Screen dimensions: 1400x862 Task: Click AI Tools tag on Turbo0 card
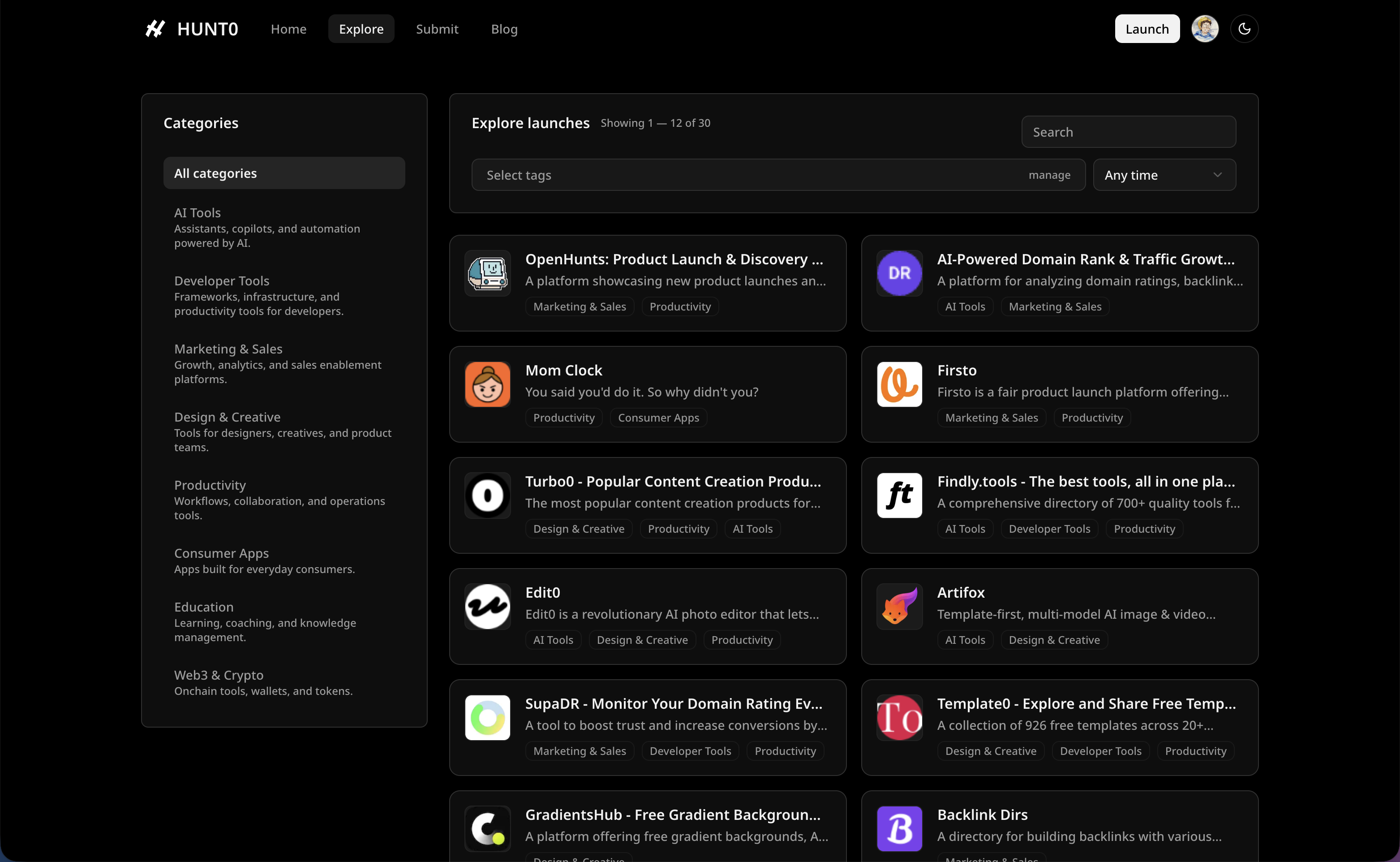click(x=752, y=529)
